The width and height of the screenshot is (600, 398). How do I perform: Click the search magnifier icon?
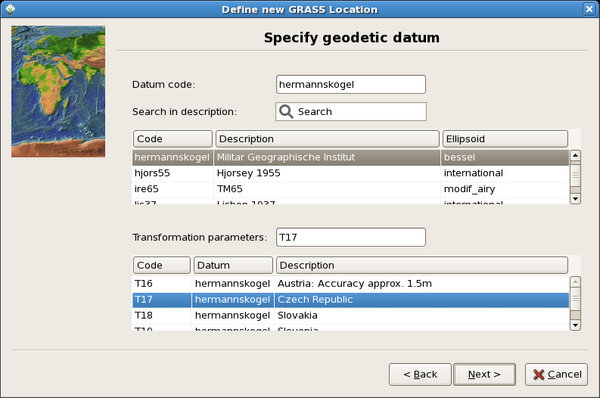click(x=286, y=112)
